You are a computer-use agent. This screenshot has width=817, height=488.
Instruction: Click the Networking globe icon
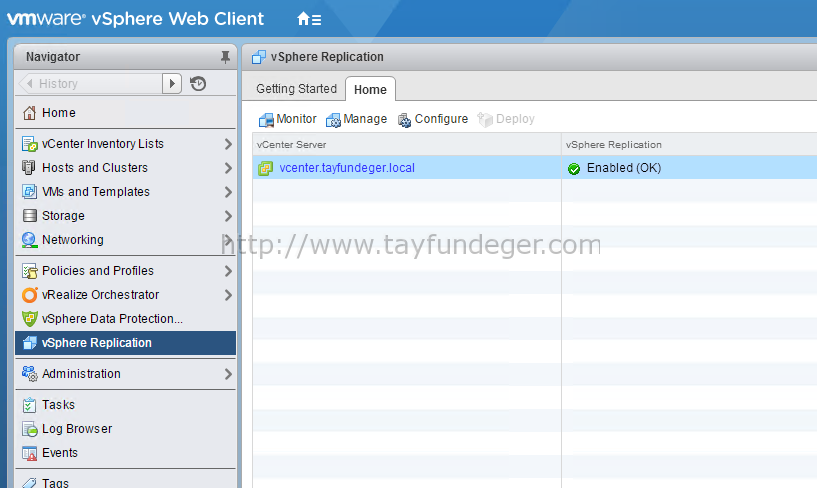pos(29,240)
